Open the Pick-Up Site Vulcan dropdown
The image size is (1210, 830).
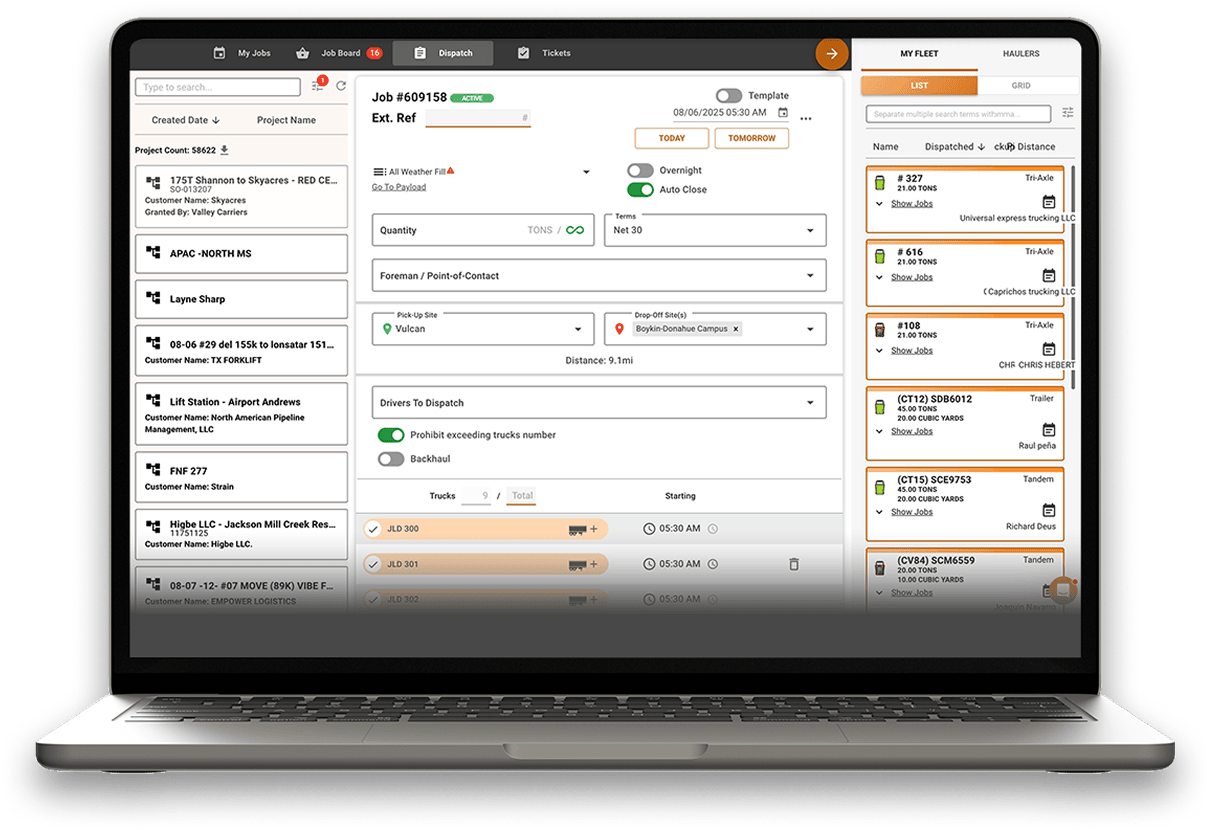click(x=483, y=329)
